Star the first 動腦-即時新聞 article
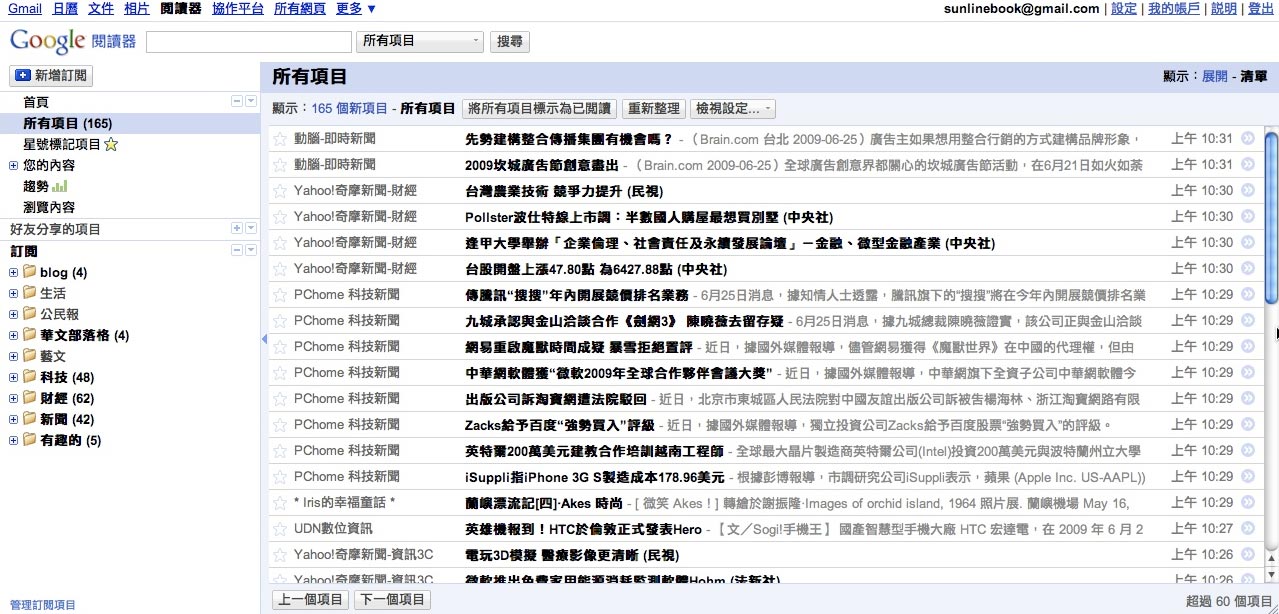The height and width of the screenshot is (614, 1279). [280, 139]
